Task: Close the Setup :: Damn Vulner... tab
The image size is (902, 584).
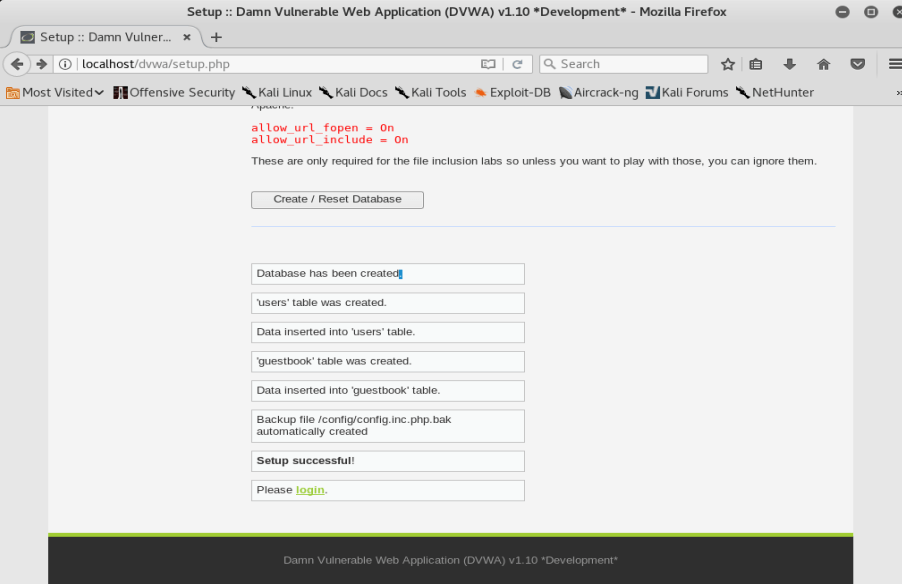Action: coord(187,37)
